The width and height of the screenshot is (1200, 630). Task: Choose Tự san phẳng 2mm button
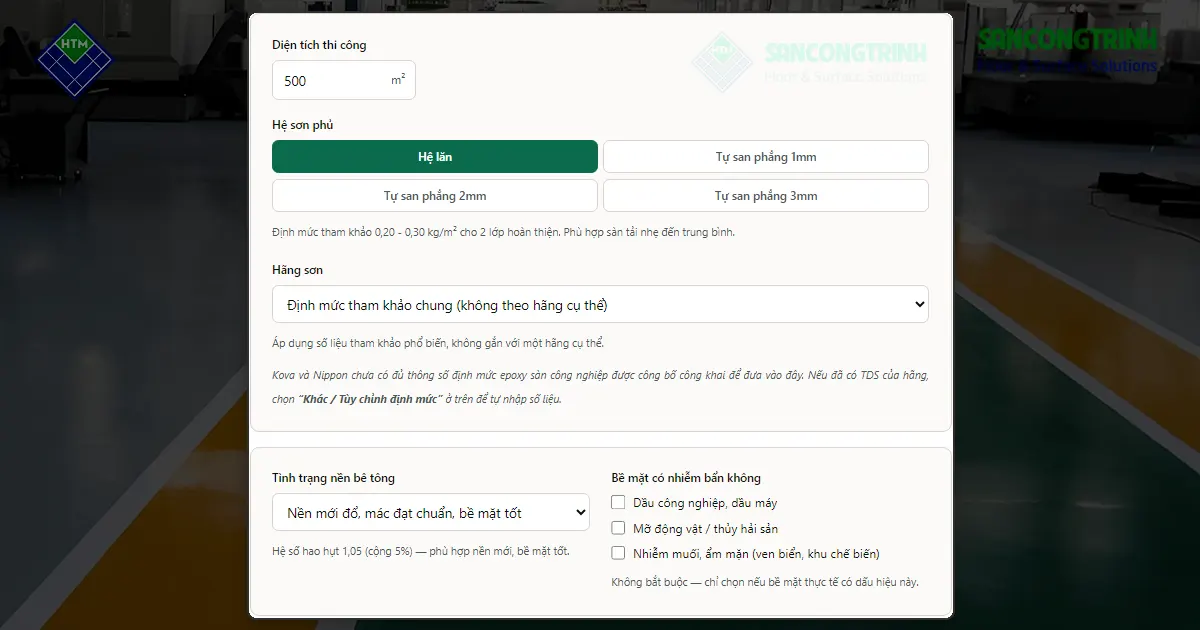pos(435,196)
